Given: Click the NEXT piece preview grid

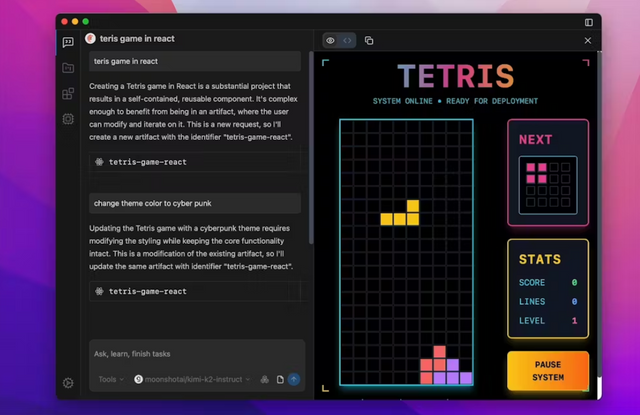Looking at the screenshot, I should point(548,185).
